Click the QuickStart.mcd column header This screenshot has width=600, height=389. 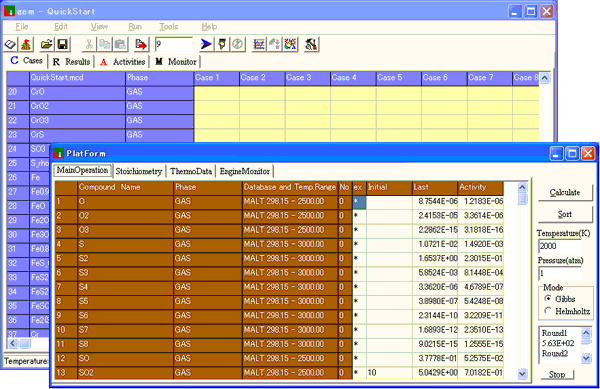pyautogui.click(x=78, y=78)
